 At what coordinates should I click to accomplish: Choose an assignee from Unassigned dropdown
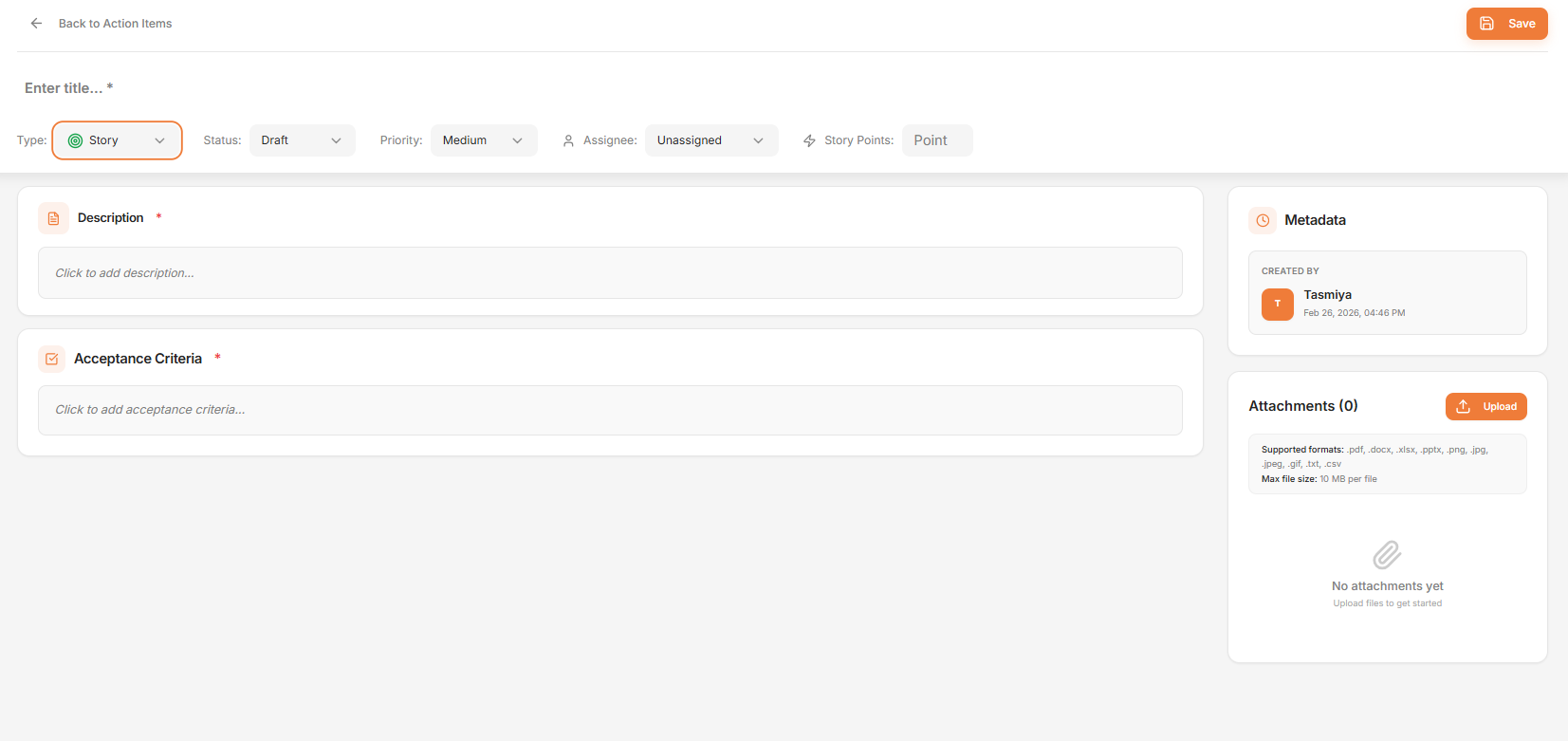pos(710,140)
